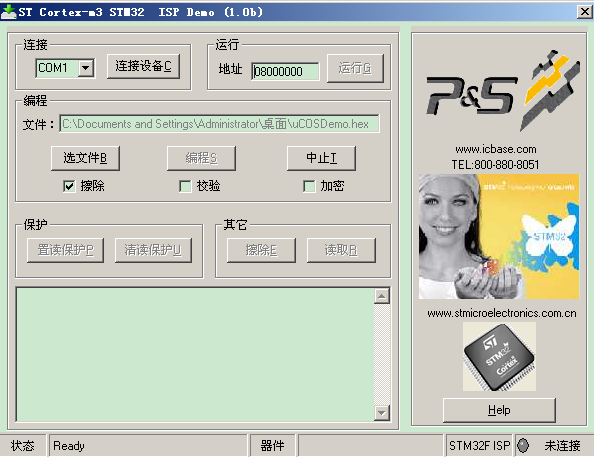Viewport: 594px width, 457px height.
Task: Click the 选文件B choose file button
Action: tap(85, 158)
